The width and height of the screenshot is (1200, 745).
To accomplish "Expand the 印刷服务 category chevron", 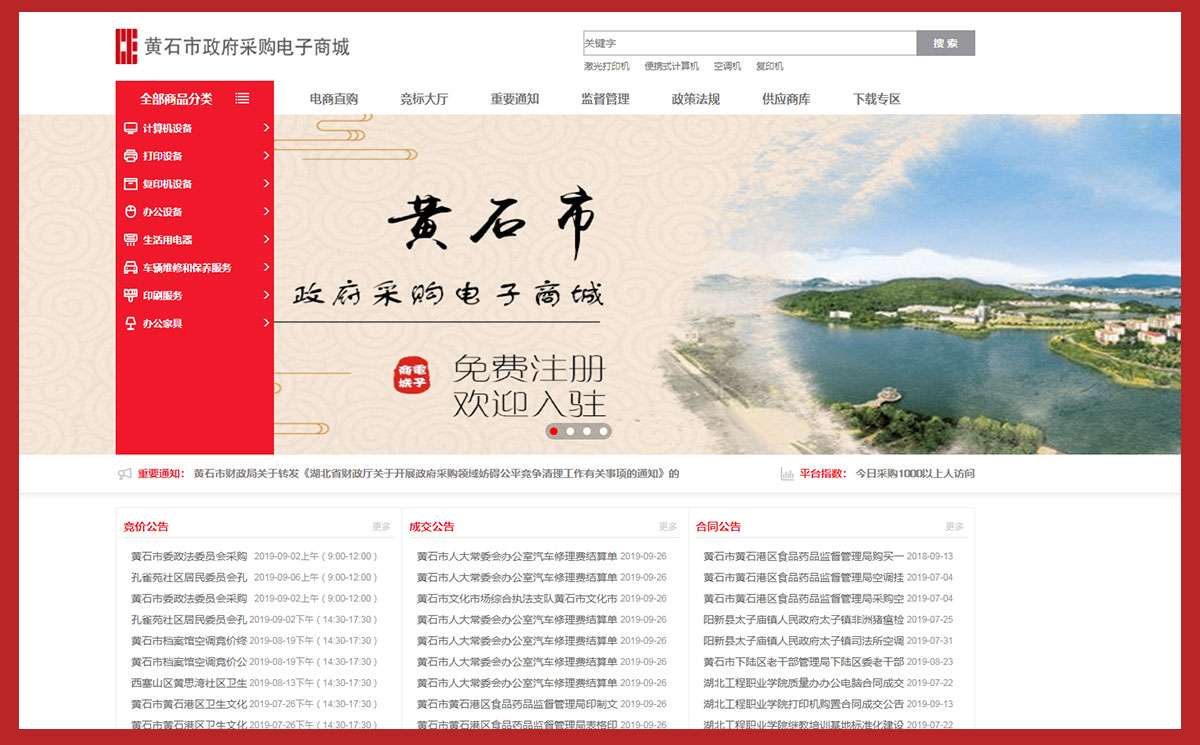I will point(266,296).
